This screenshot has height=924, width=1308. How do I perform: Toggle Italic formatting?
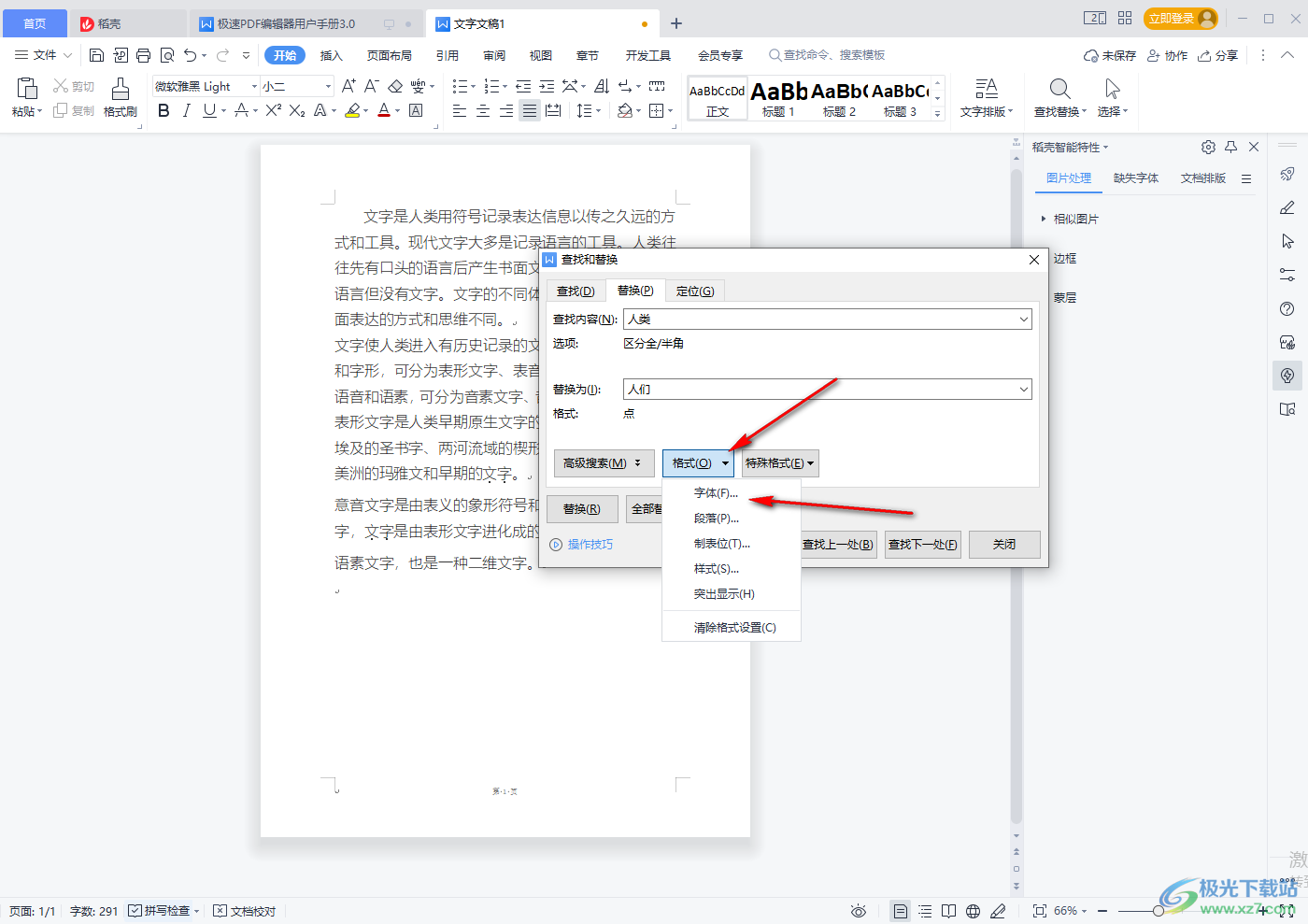(x=187, y=110)
